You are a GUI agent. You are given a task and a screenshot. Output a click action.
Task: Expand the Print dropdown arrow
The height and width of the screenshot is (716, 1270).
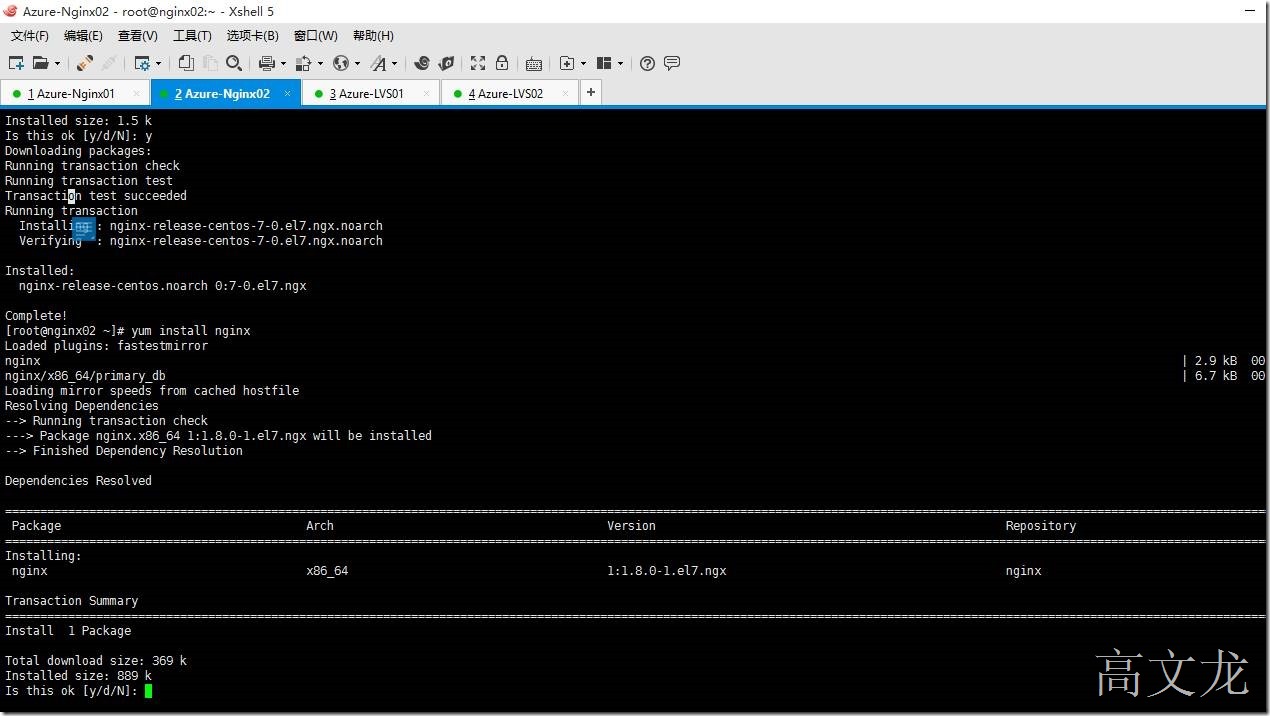[x=283, y=63]
